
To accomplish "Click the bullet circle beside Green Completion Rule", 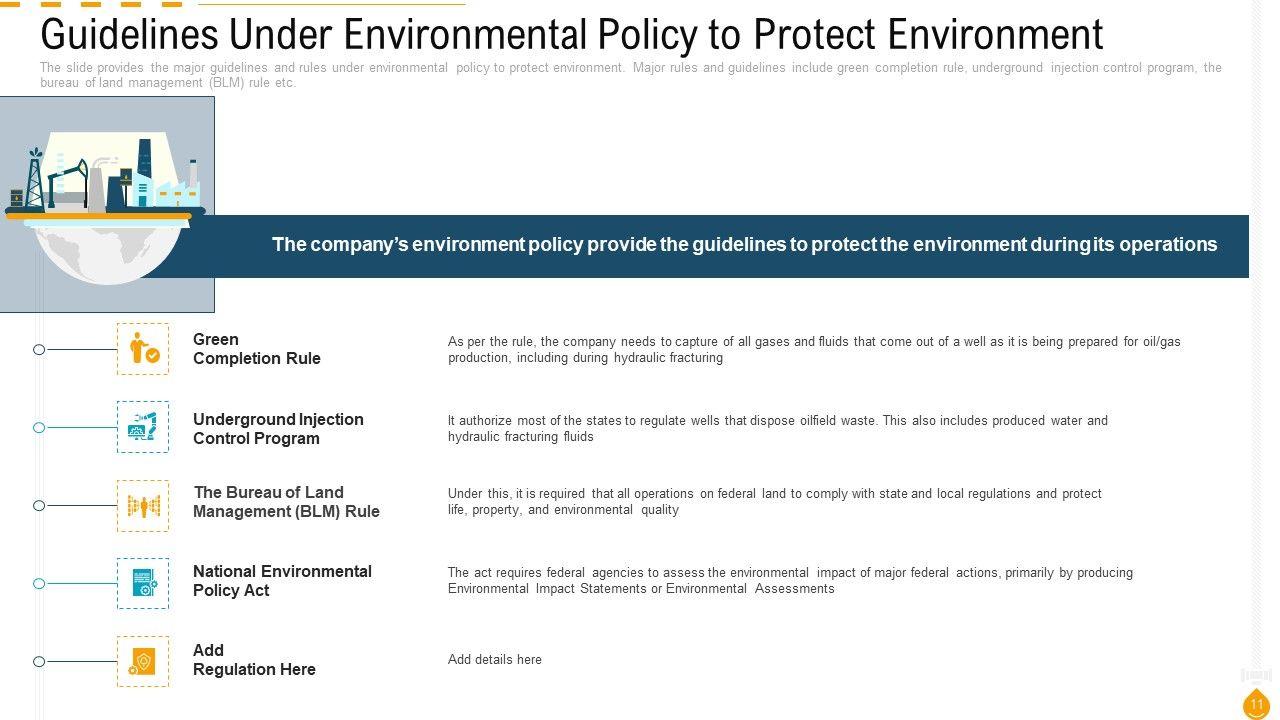I will coord(39,350).
